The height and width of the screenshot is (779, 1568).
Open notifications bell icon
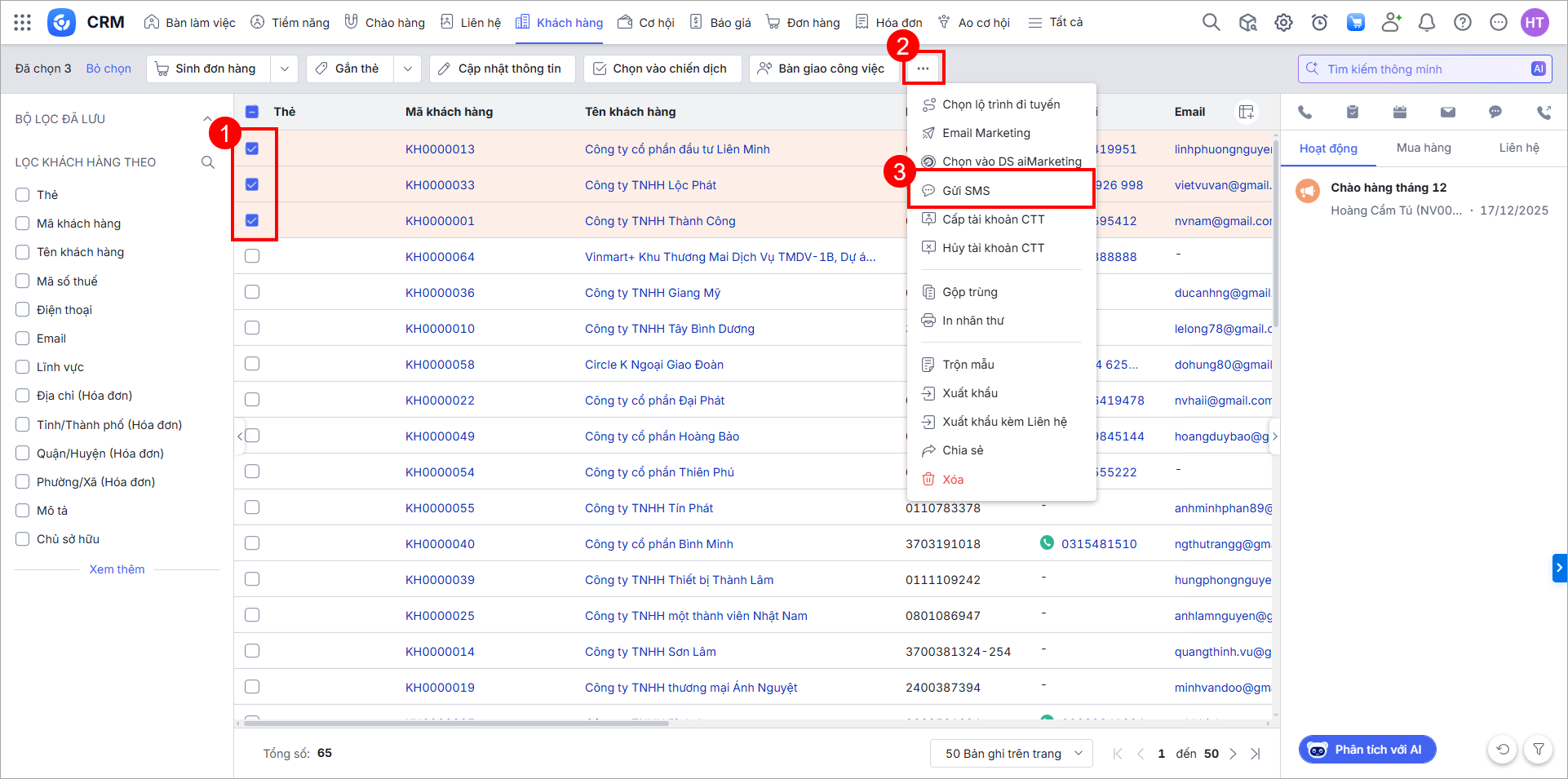point(1427,23)
